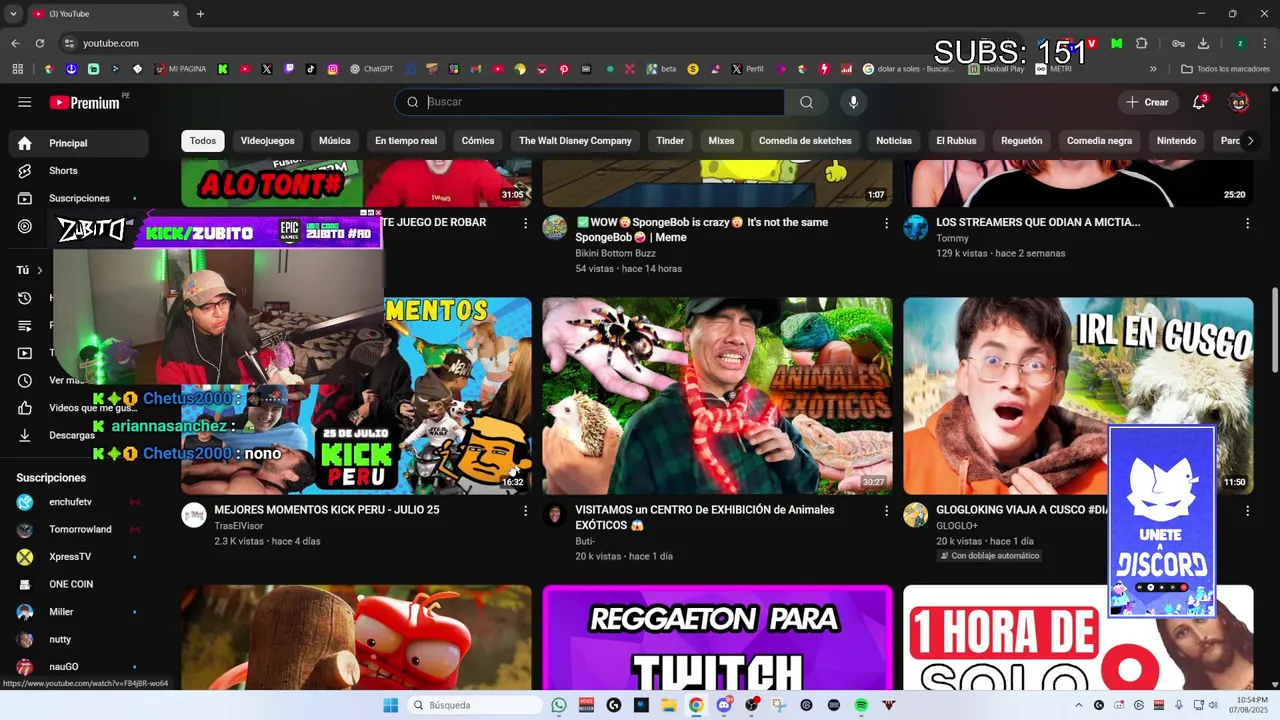
Task: Open IRL en Cusco video thumbnail
Action: 1078,395
